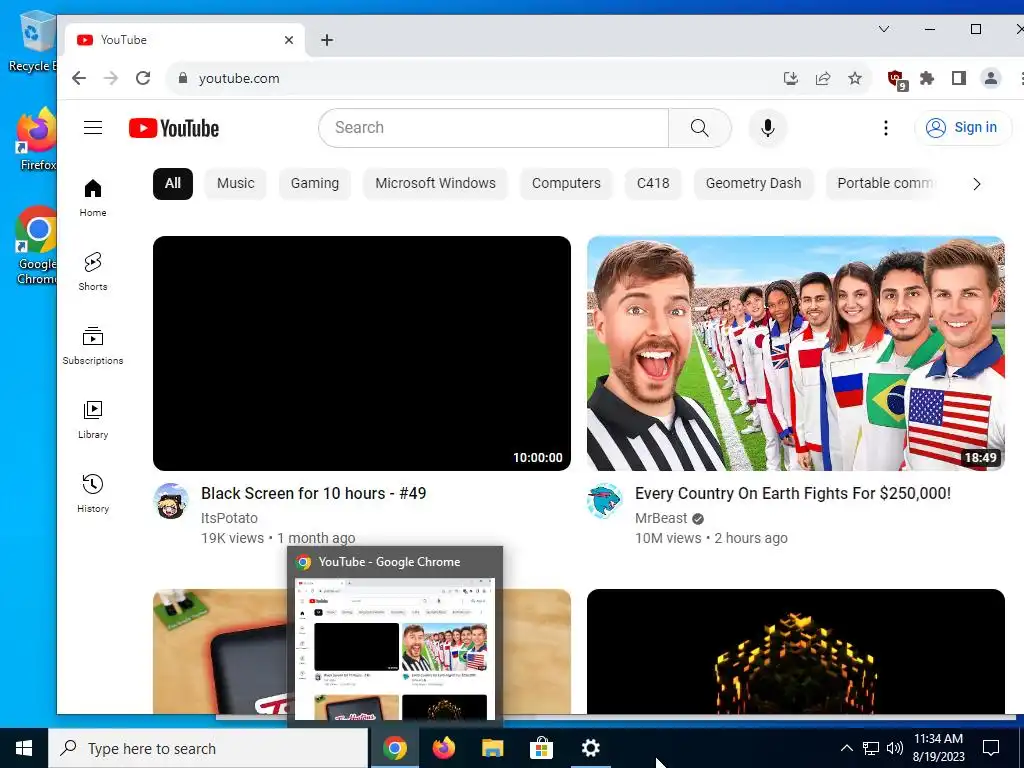The image size is (1024, 768).
Task: Click the browser forward arrow
Action: [x=111, y=78]
